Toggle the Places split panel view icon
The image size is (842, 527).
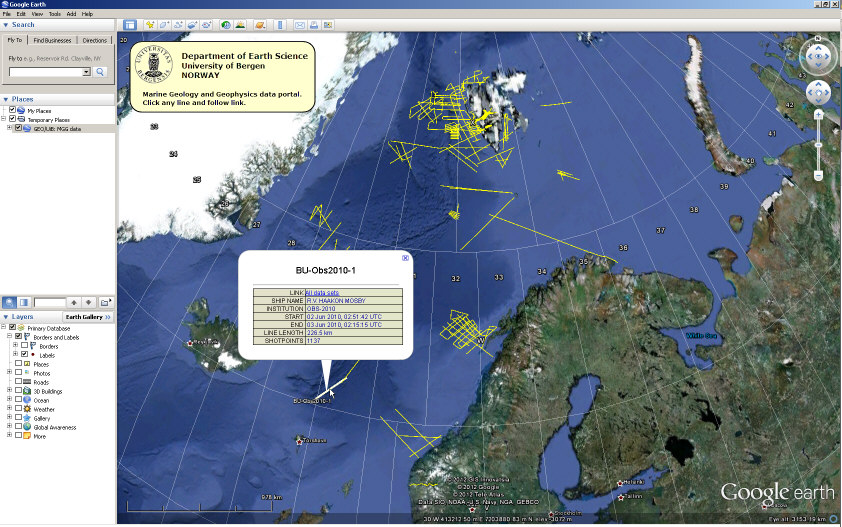(x=24, y=302)
